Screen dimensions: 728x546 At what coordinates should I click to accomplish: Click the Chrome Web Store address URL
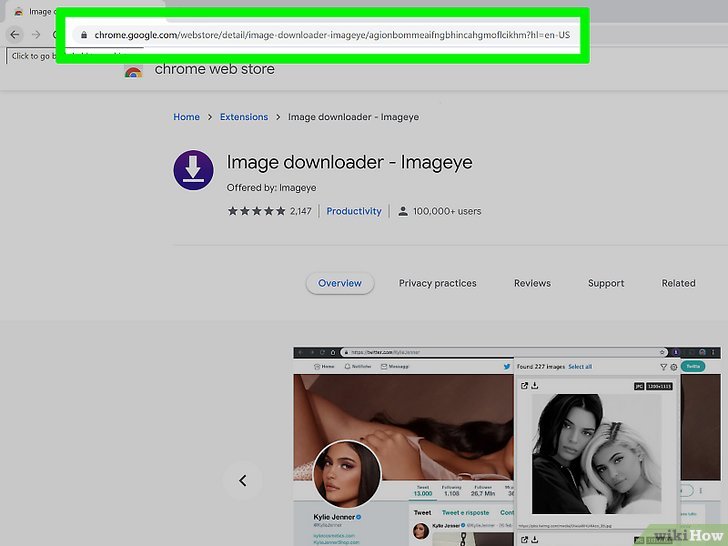[x=332, y=35]
